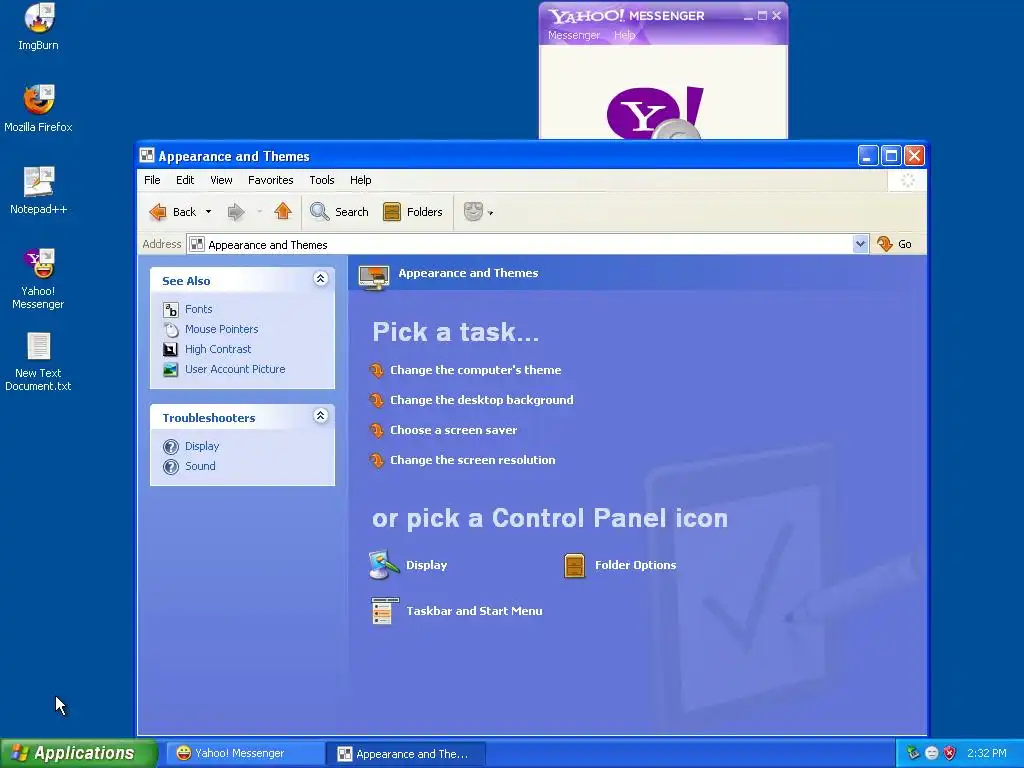Go up one level with the Up icon

[283, 211]
